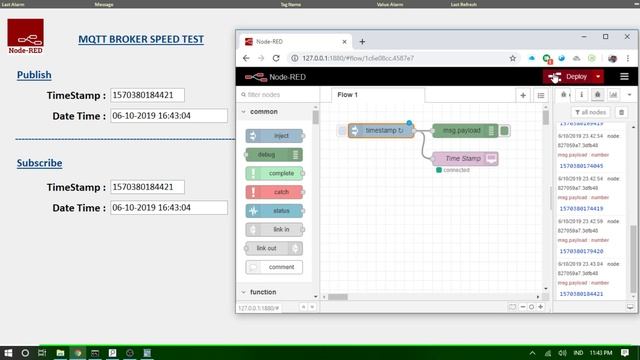Screen dimensions: 640x360
Task: Select the catch node in palette
Action: (x=274, y=192)
